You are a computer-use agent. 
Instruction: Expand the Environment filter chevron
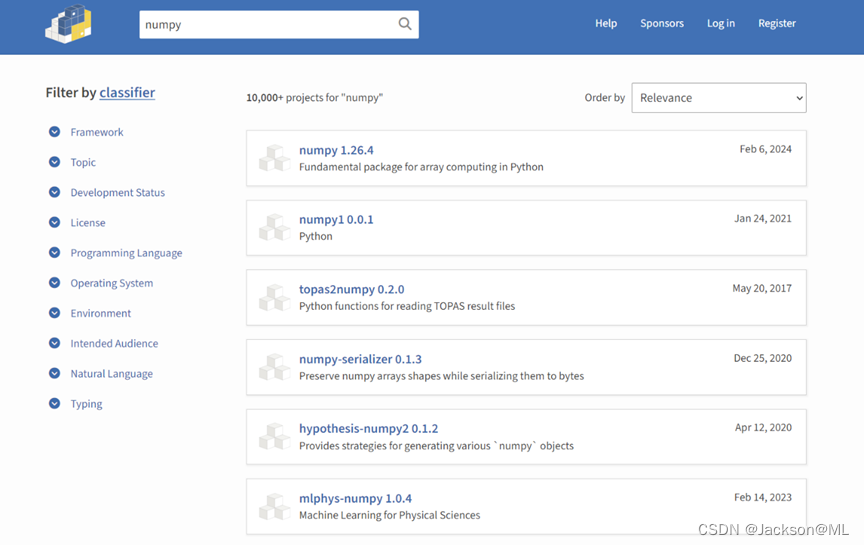point(55,313)
